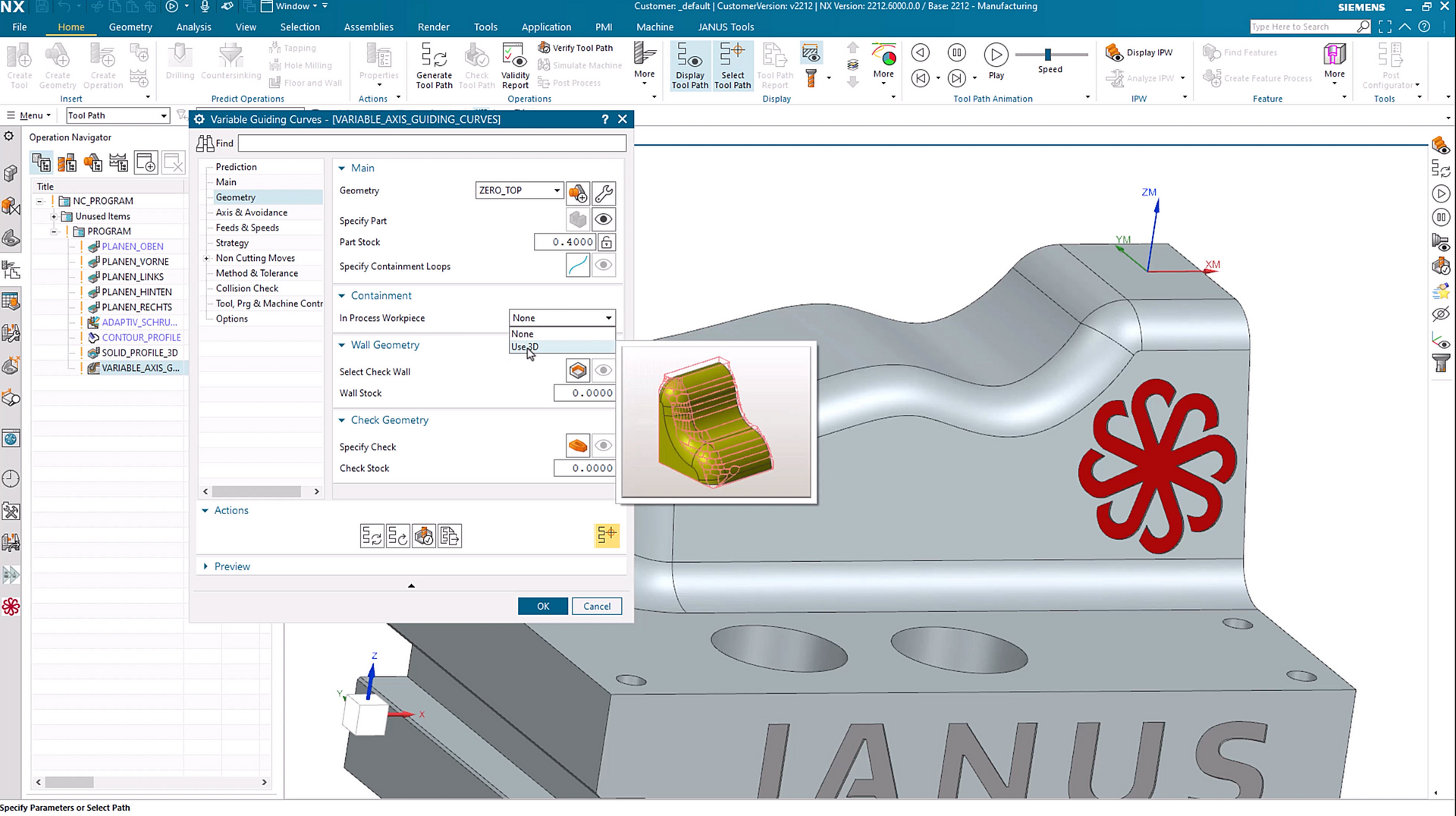Click Specify Check geometry icon
The image size is (1456, 816).
[x=578, y=446]
